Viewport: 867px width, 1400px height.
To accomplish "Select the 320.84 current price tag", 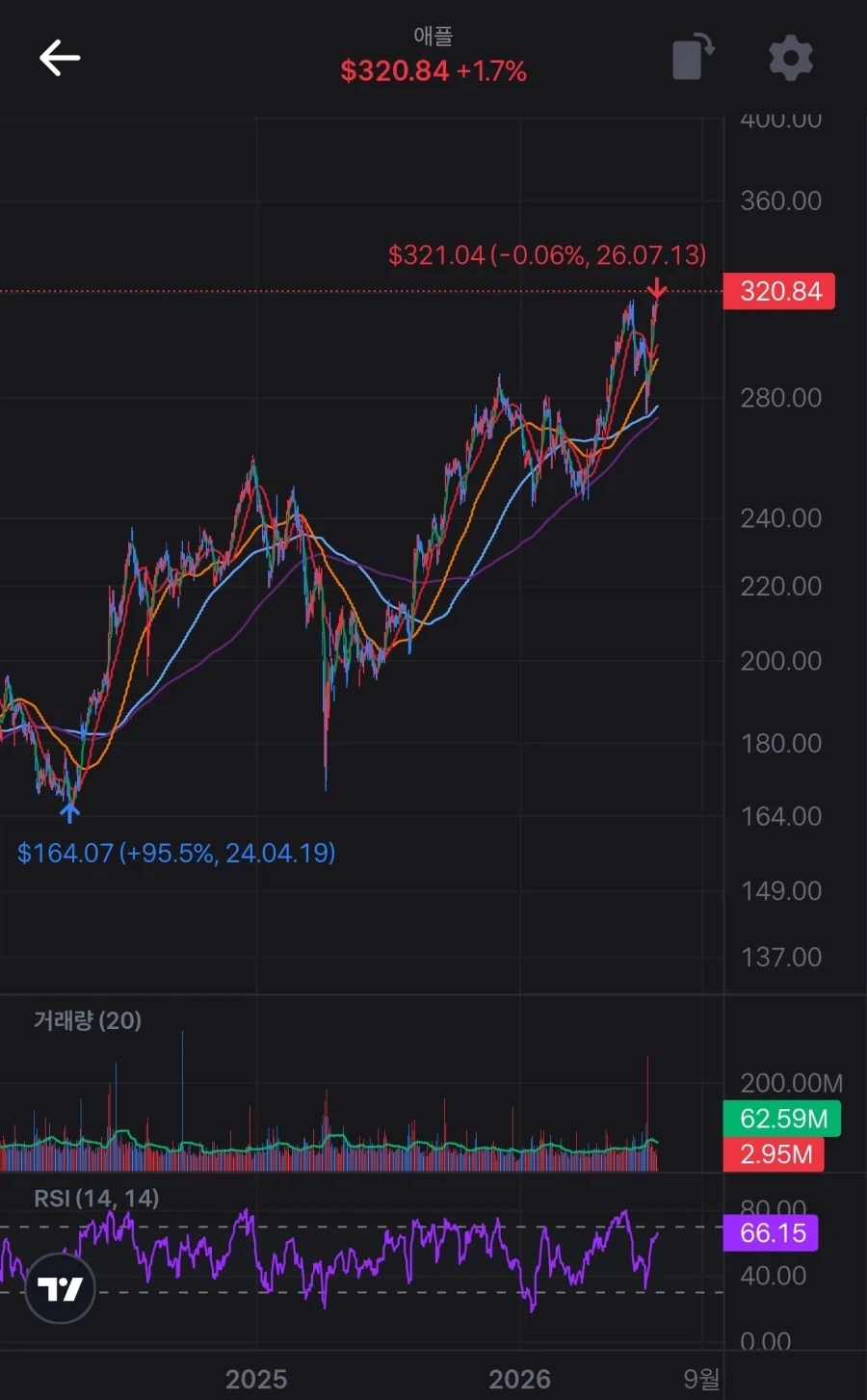I will [x=779, y=291].
